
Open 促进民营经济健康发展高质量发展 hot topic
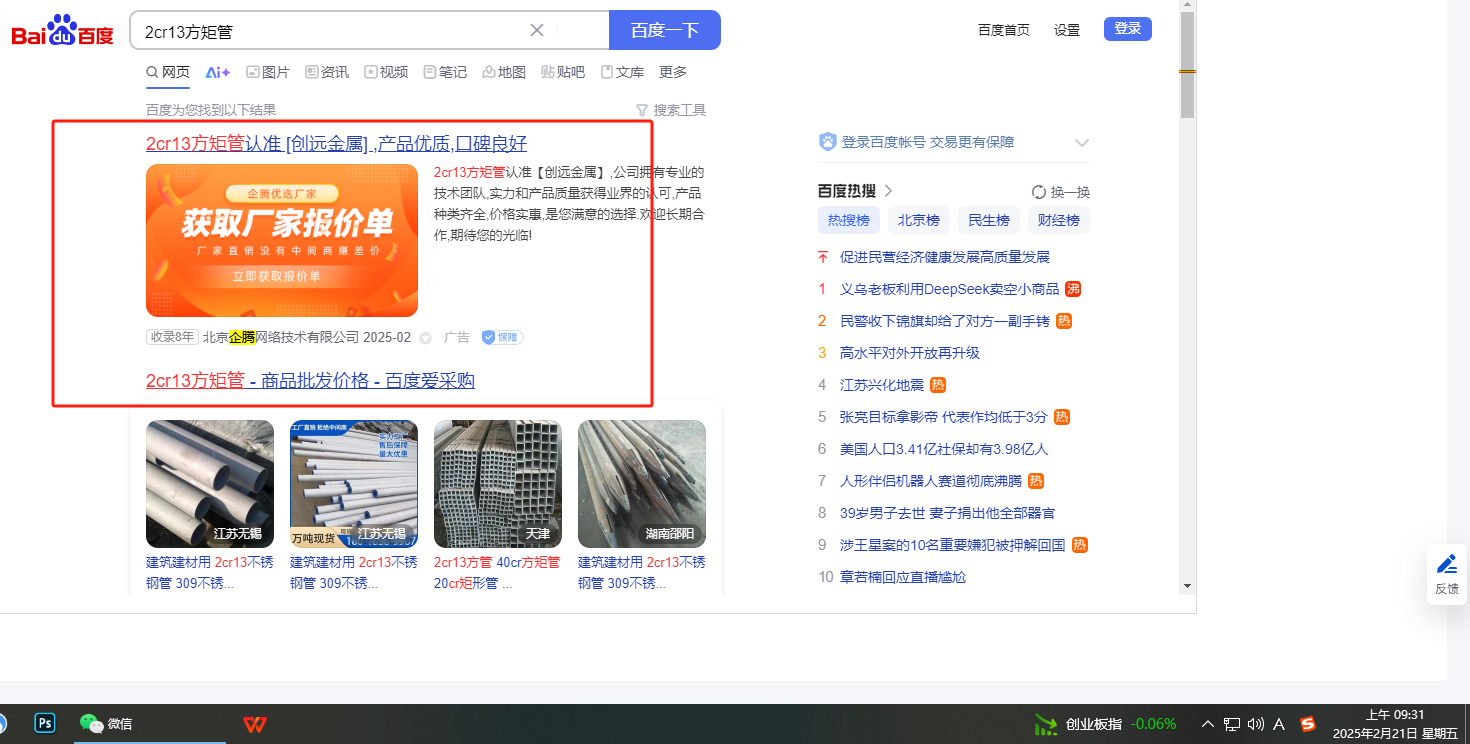(x=945, y=257)
